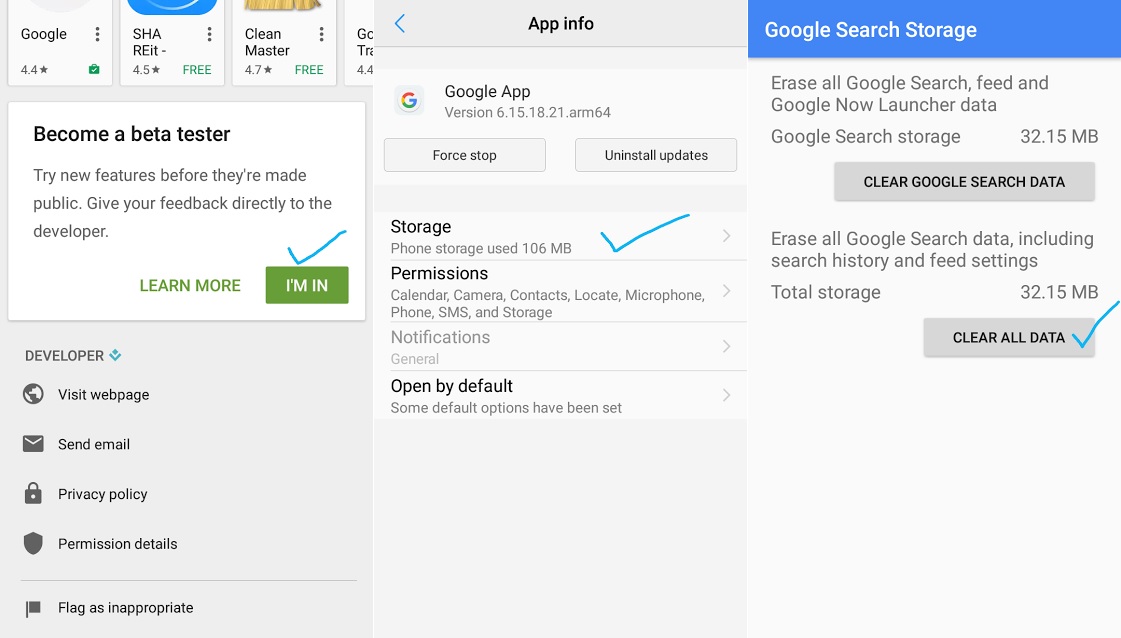The image size is (1121, 638).
Task: Open Send email option
Action: pos(94,444)
